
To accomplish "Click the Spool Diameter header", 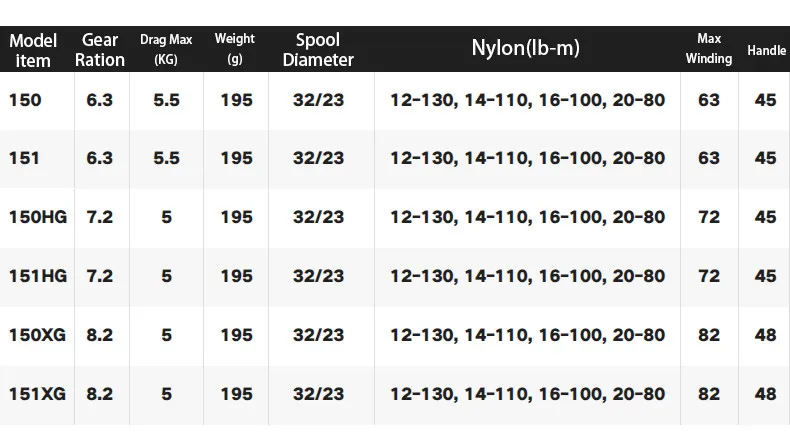I will pyautogui.click(x=318, y=50).
